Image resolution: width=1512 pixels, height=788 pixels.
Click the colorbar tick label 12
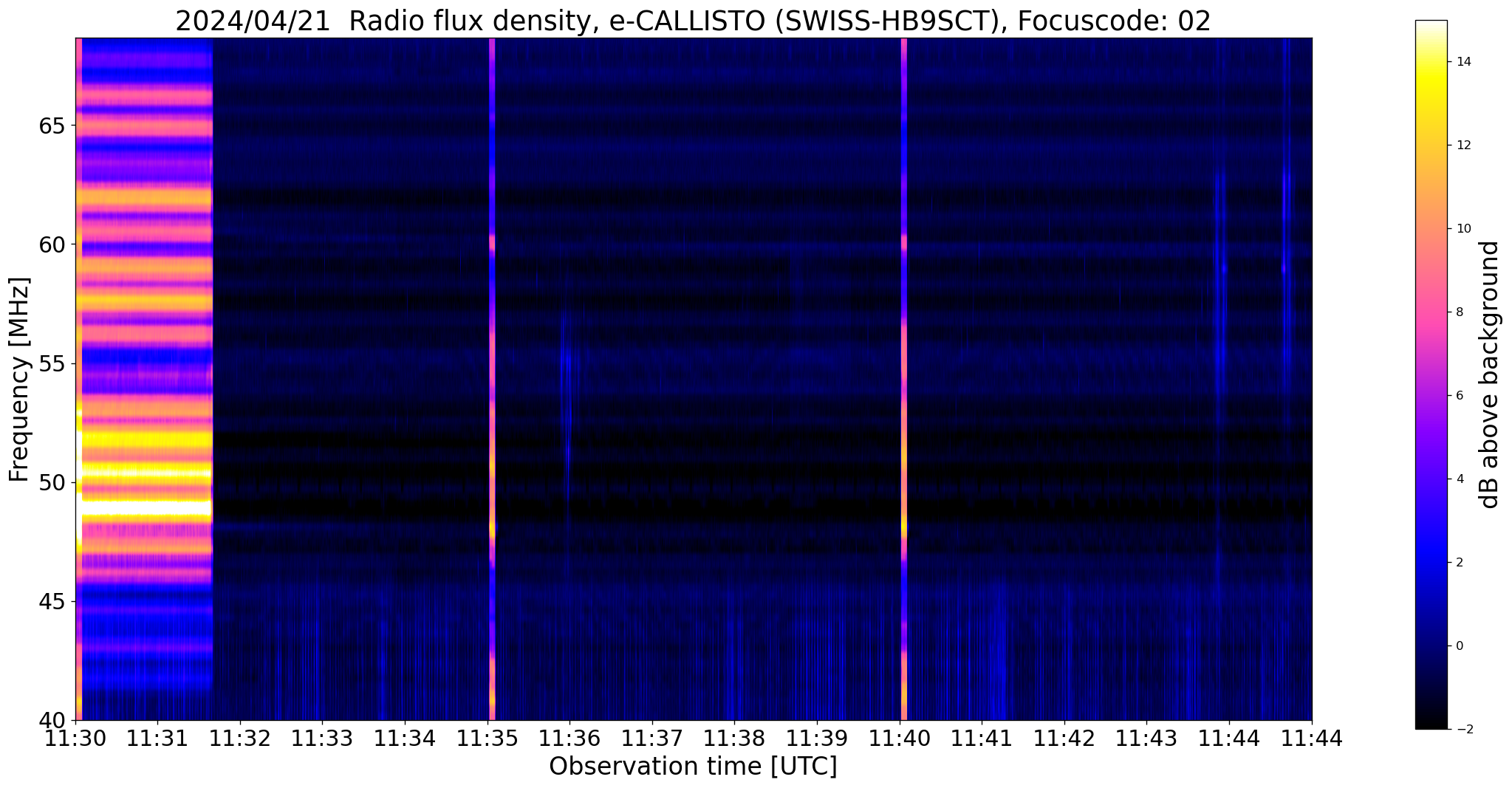click(x=1463, y=145)
